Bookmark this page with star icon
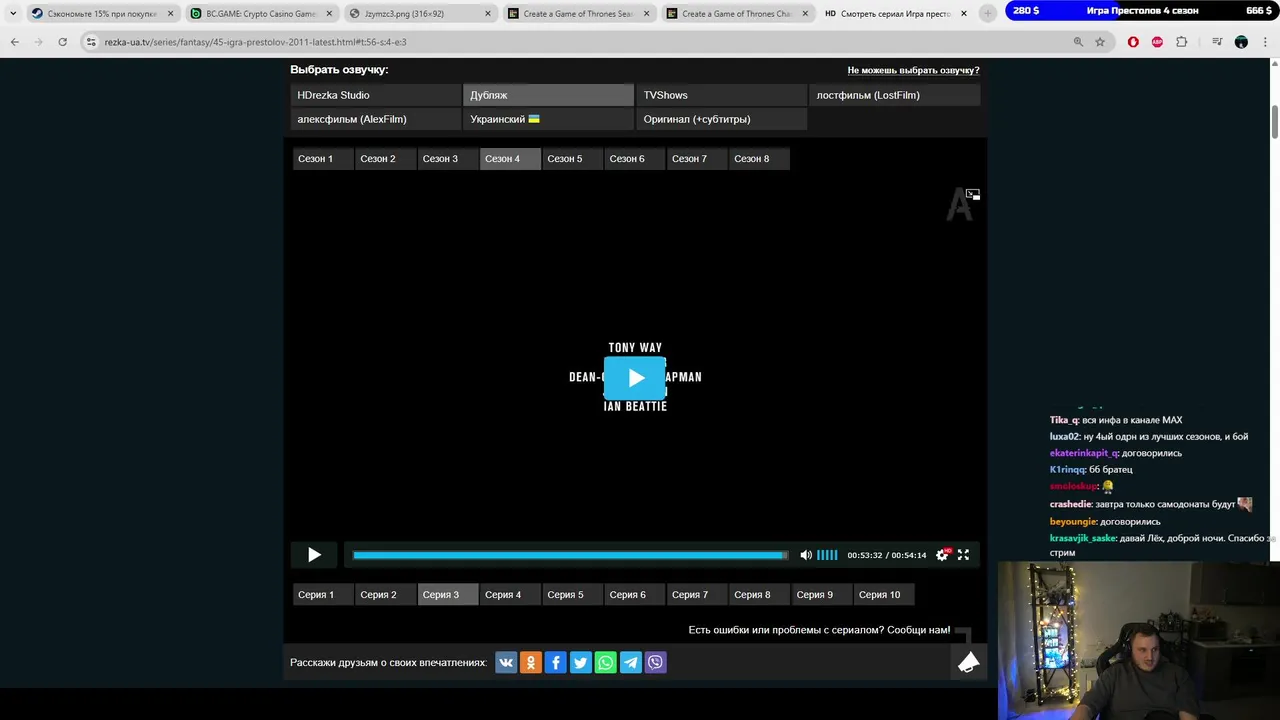Screen dimensions: 1280x720 1100,42
